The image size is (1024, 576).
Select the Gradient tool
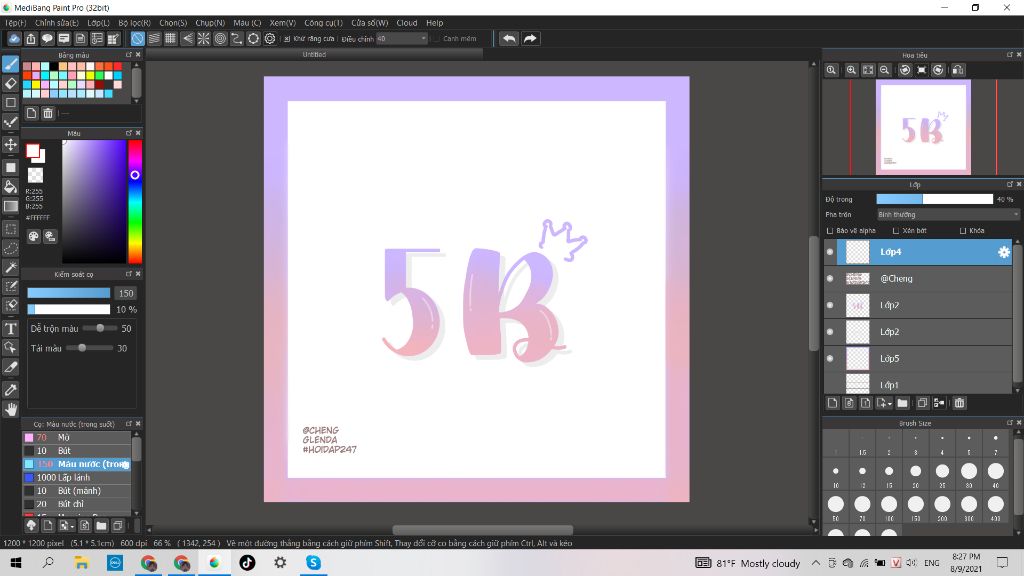10,206
